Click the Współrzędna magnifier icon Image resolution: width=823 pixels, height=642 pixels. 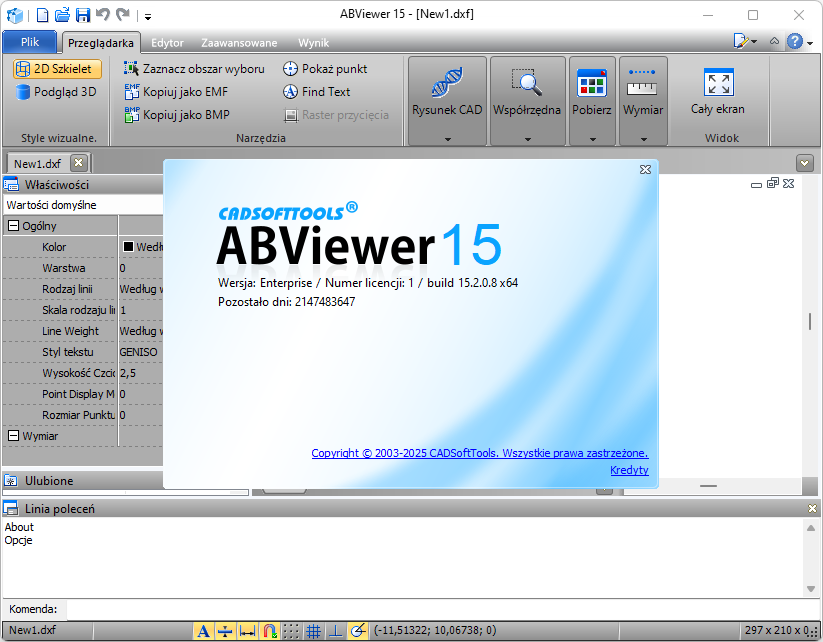pos(527,82)
